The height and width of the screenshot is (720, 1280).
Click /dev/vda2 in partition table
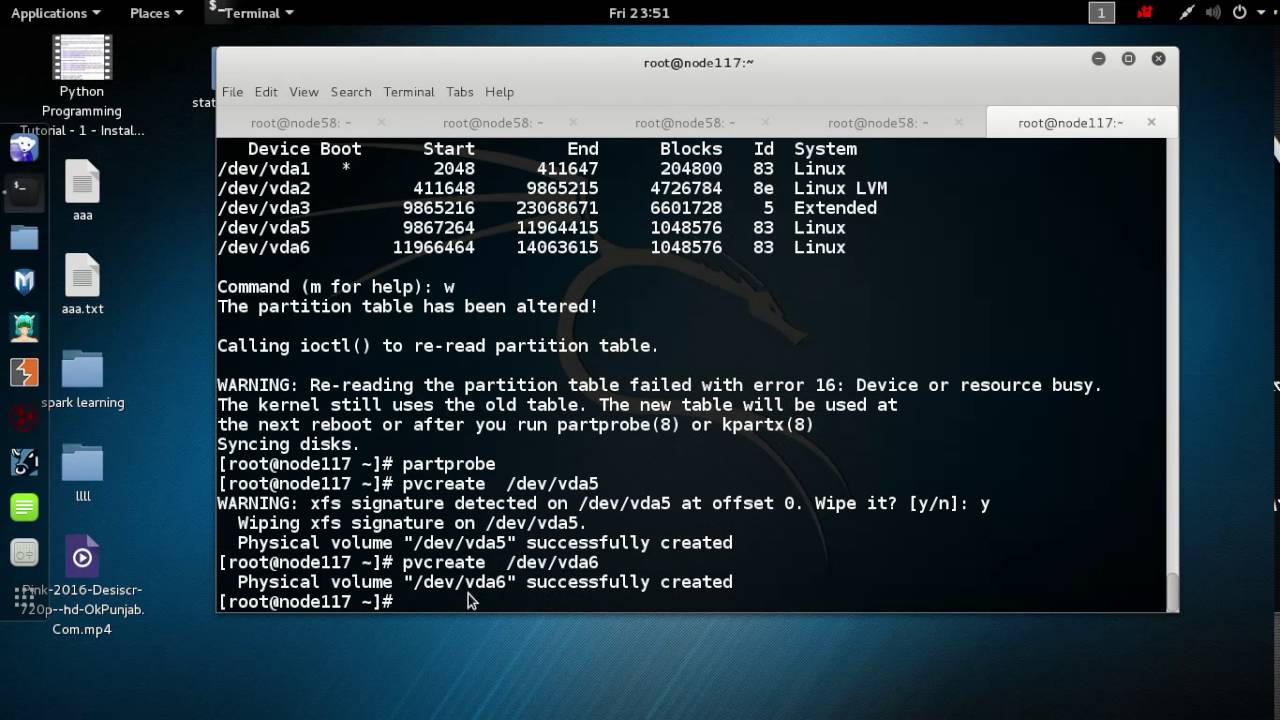263,188
